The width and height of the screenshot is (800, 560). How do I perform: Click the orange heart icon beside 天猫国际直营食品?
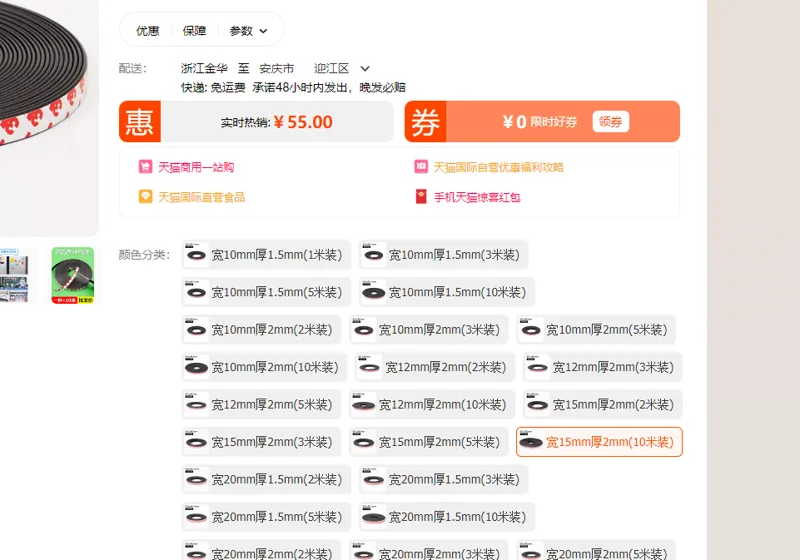coord(145,196)
